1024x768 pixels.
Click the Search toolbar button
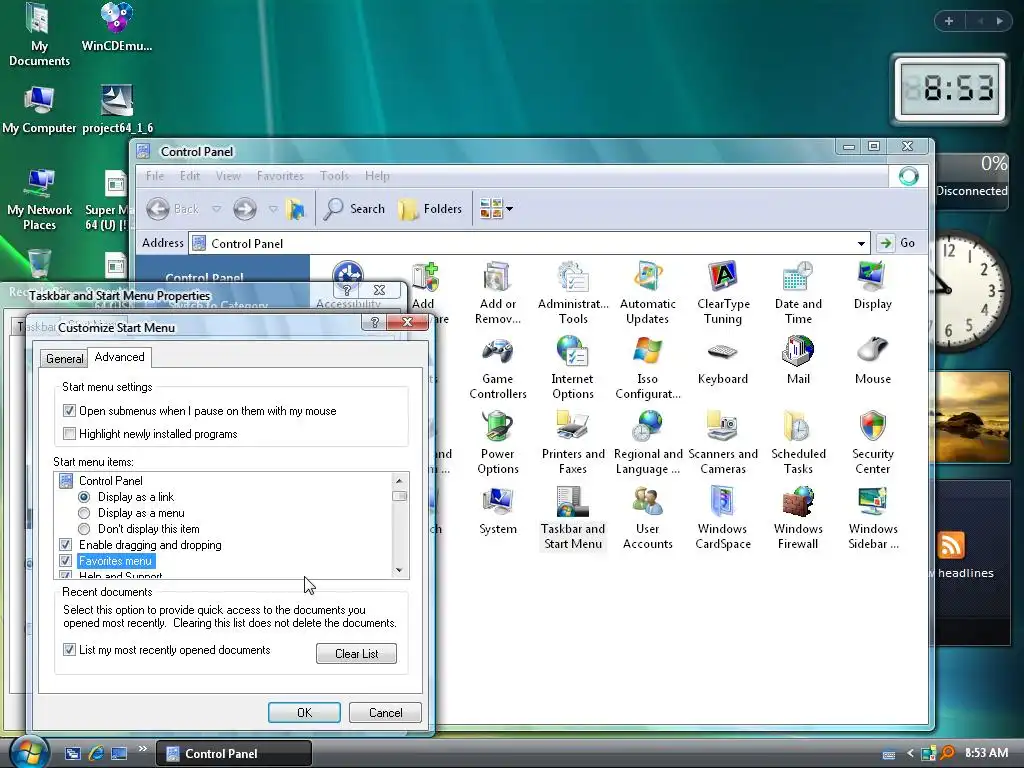tap(355, 209)
